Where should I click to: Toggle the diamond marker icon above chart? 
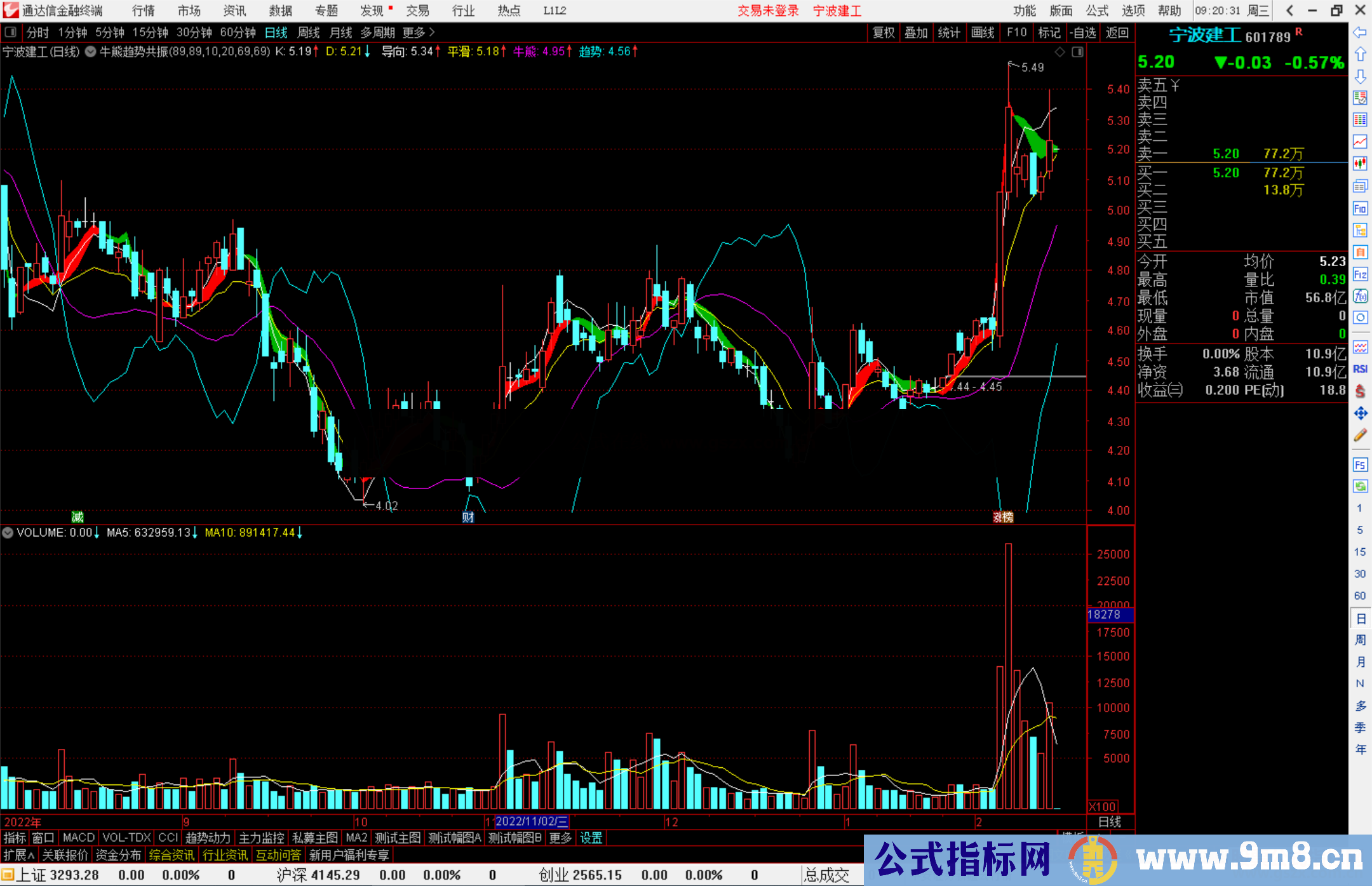[x=1059, y=52]
